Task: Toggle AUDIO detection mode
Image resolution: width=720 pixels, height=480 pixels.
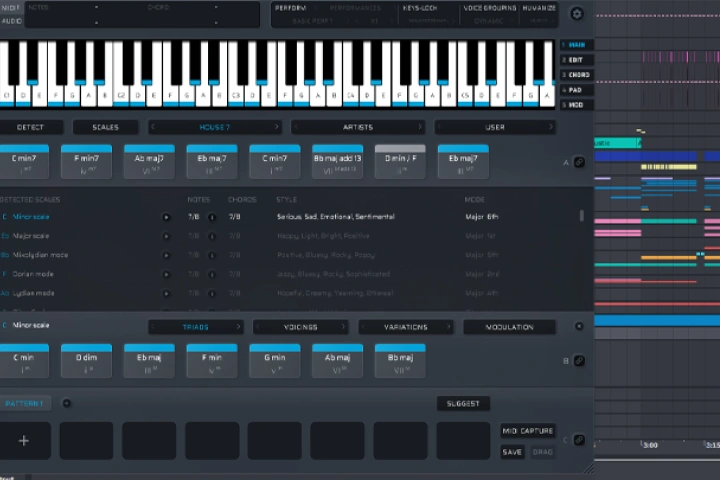Action: pos(11,21)
